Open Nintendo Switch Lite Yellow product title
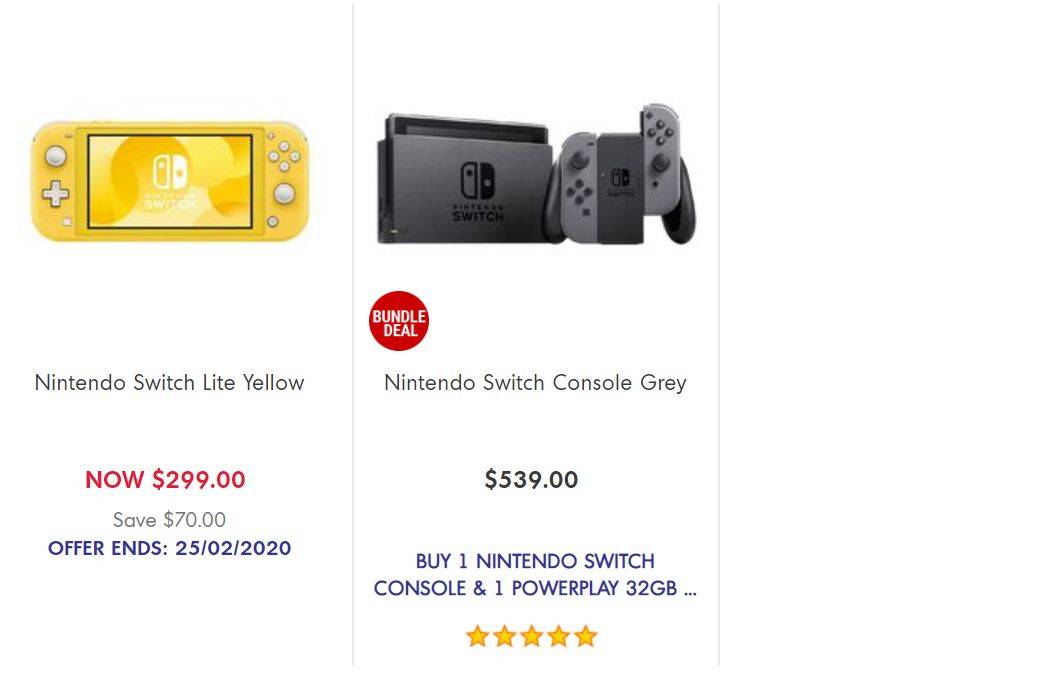Screen dimensions: 1060x681 (170, 383)
